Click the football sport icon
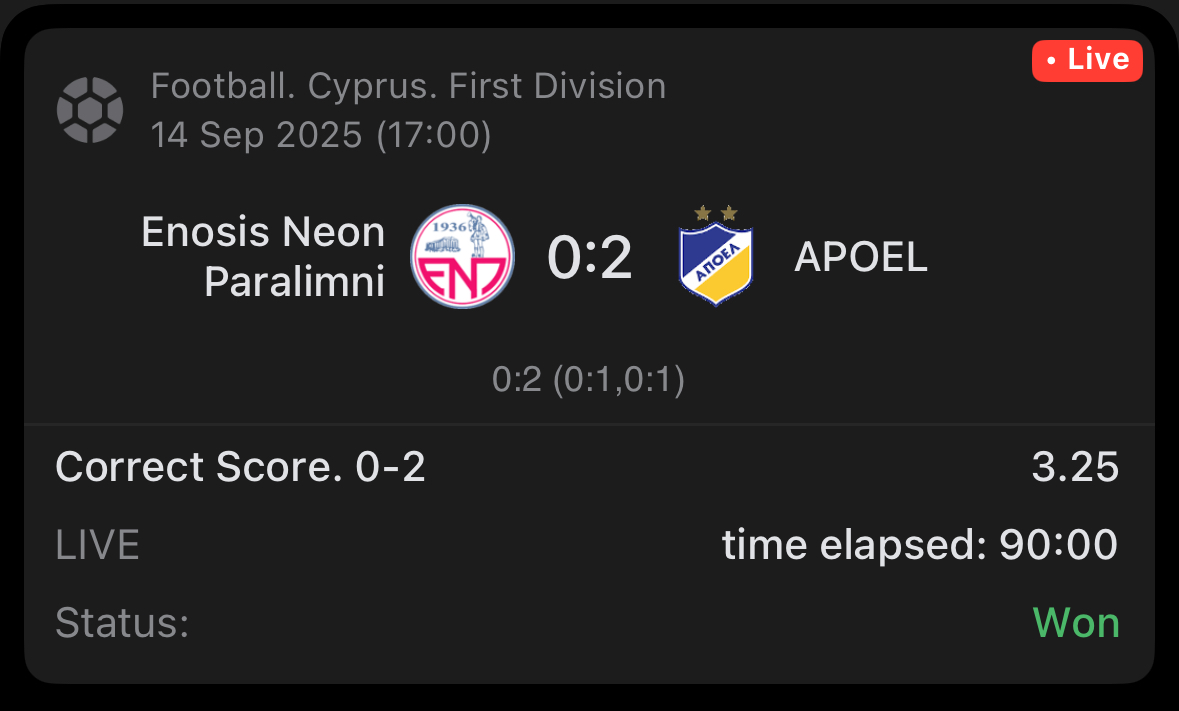1179x711 pixels. [90, 110]
